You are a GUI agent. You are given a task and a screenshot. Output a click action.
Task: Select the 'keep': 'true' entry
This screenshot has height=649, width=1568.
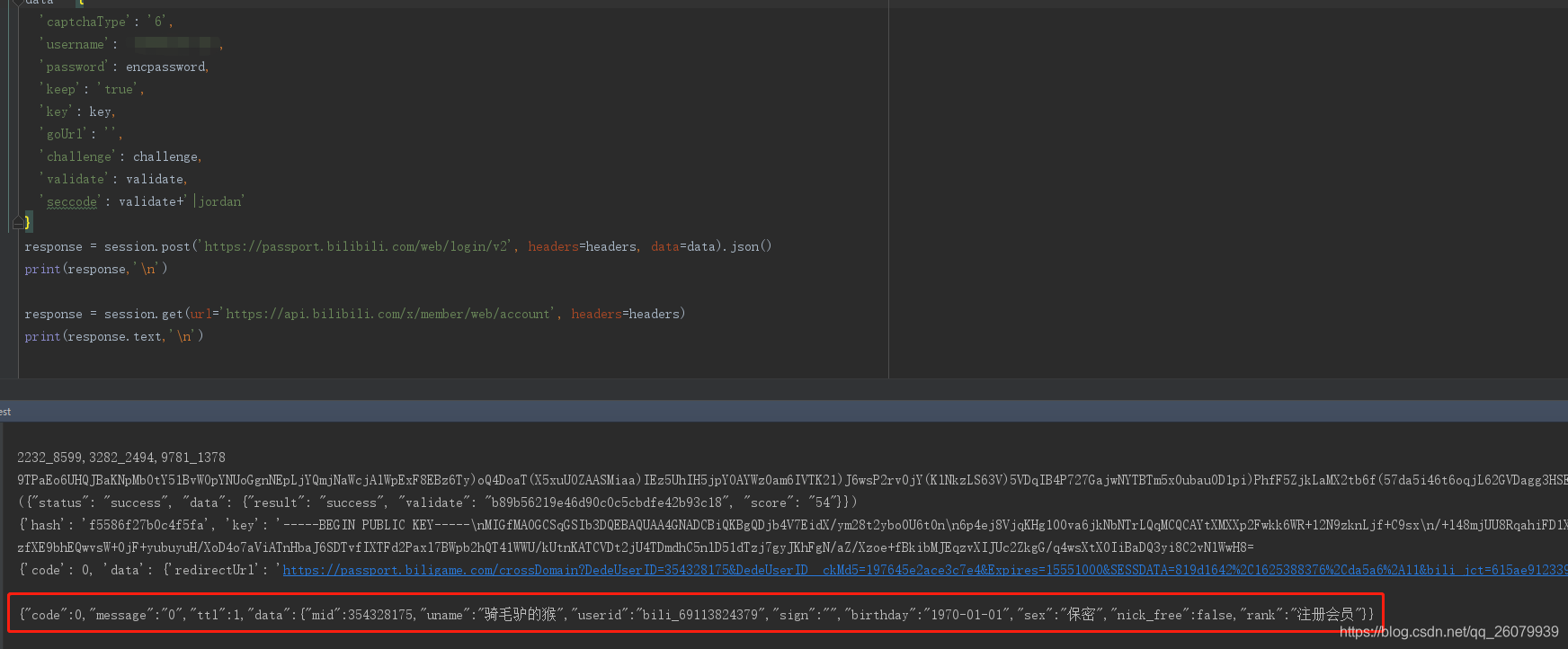[x=91, y=89]
